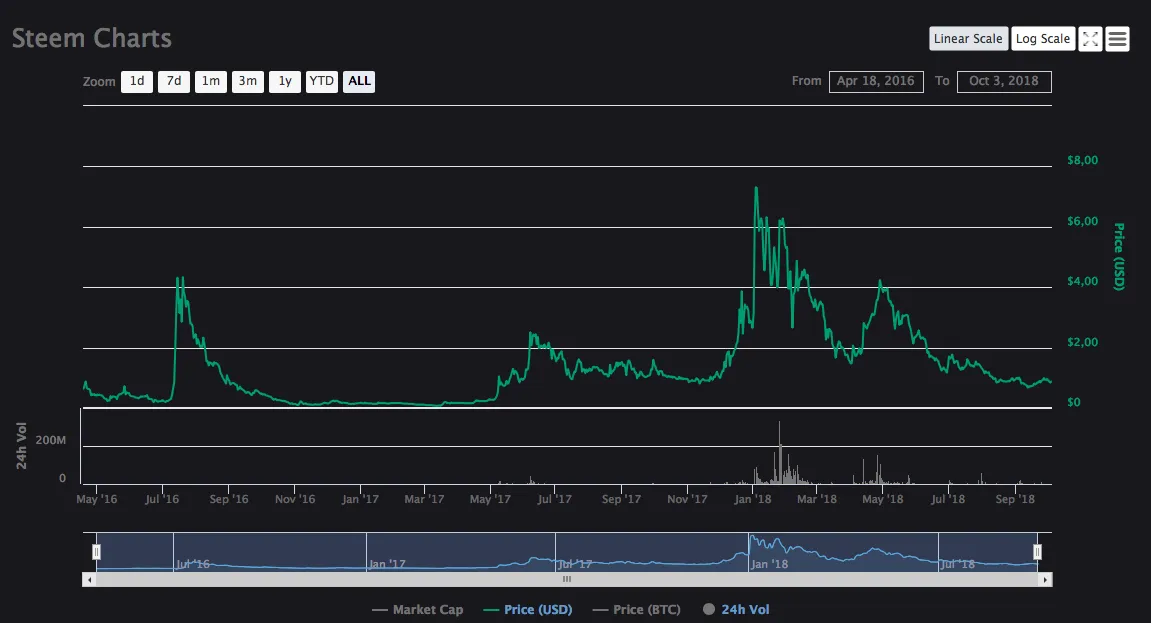Set zoom to 1y

(x=285, y=81)
